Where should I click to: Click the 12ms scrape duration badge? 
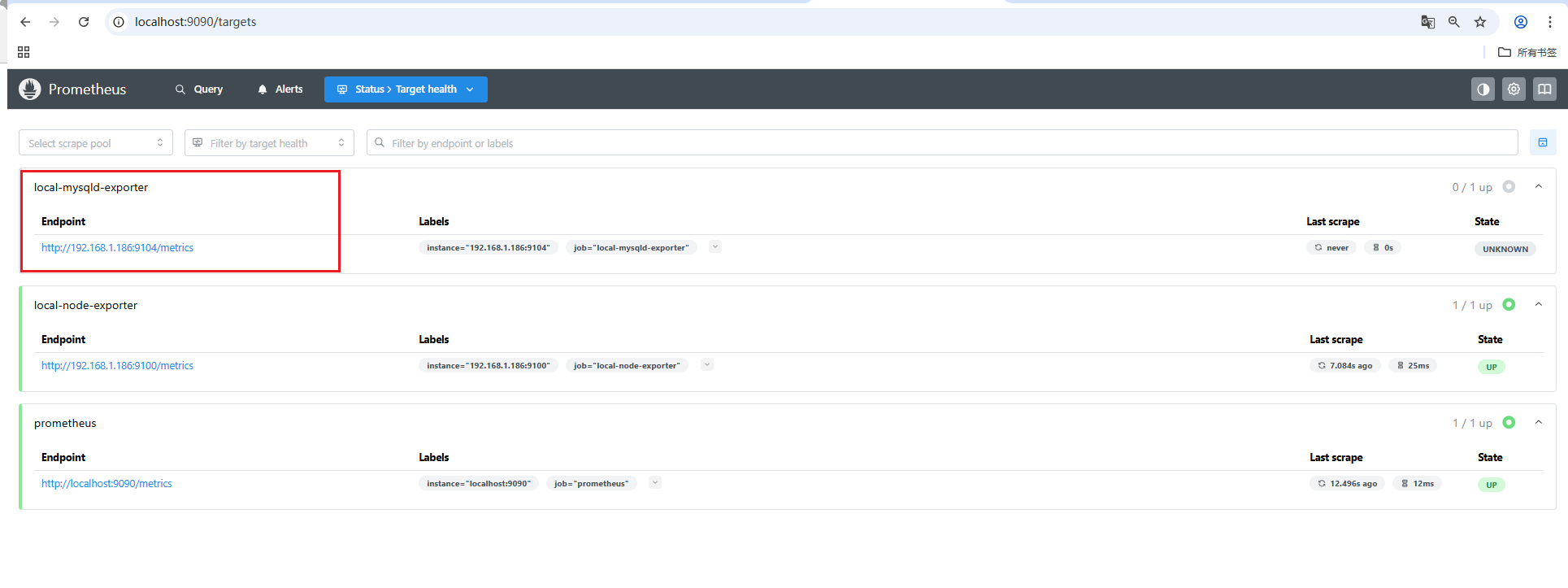(1417, 484)
